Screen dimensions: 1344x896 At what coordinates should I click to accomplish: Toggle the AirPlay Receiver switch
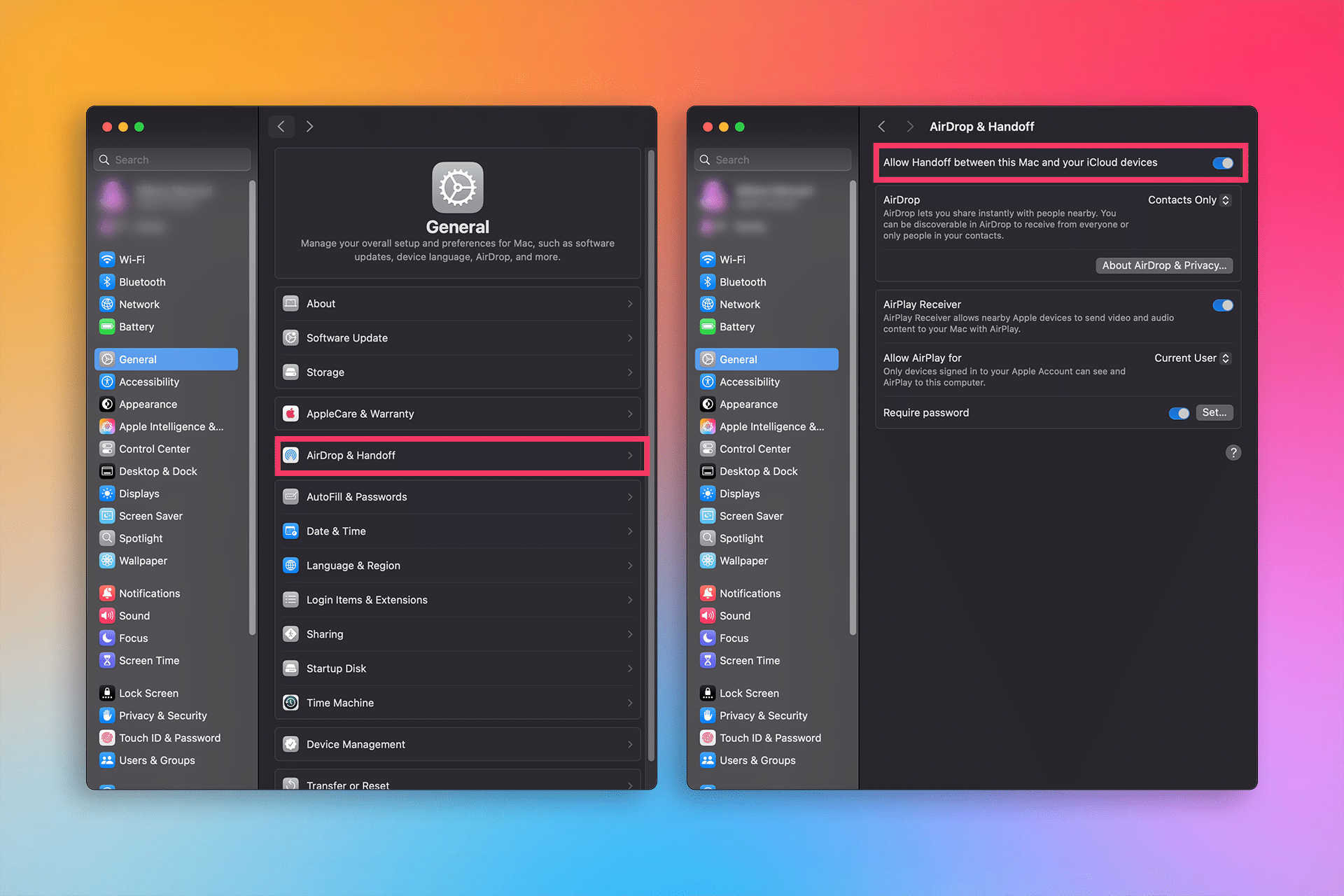1223,305
